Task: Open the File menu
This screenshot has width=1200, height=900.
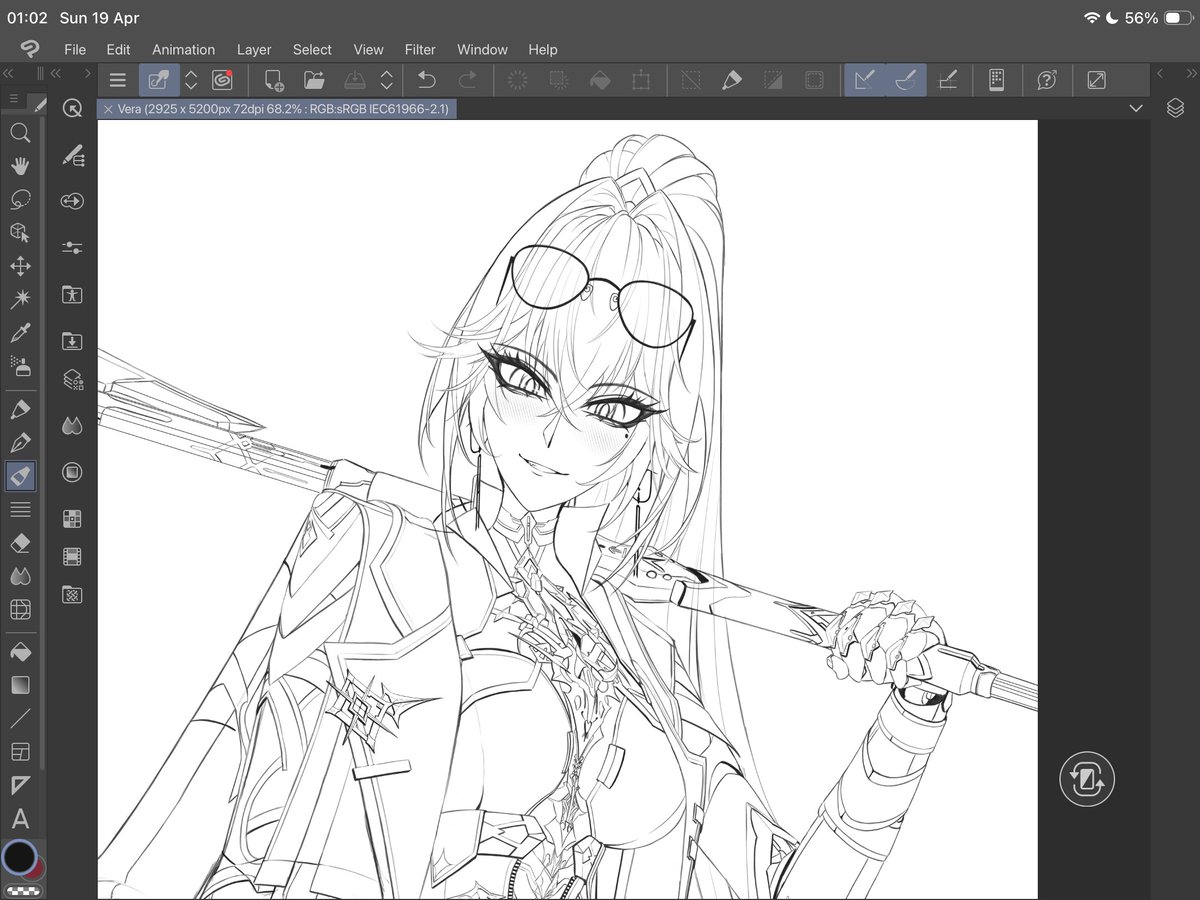Action: [75, 49]
